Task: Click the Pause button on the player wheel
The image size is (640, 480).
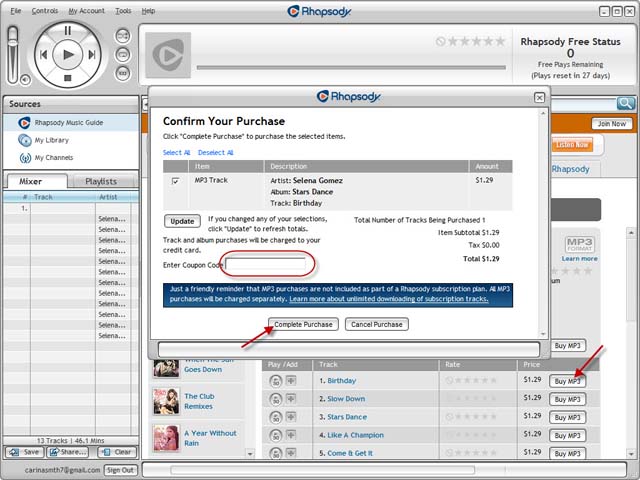Action: click(x=67, y=31)
